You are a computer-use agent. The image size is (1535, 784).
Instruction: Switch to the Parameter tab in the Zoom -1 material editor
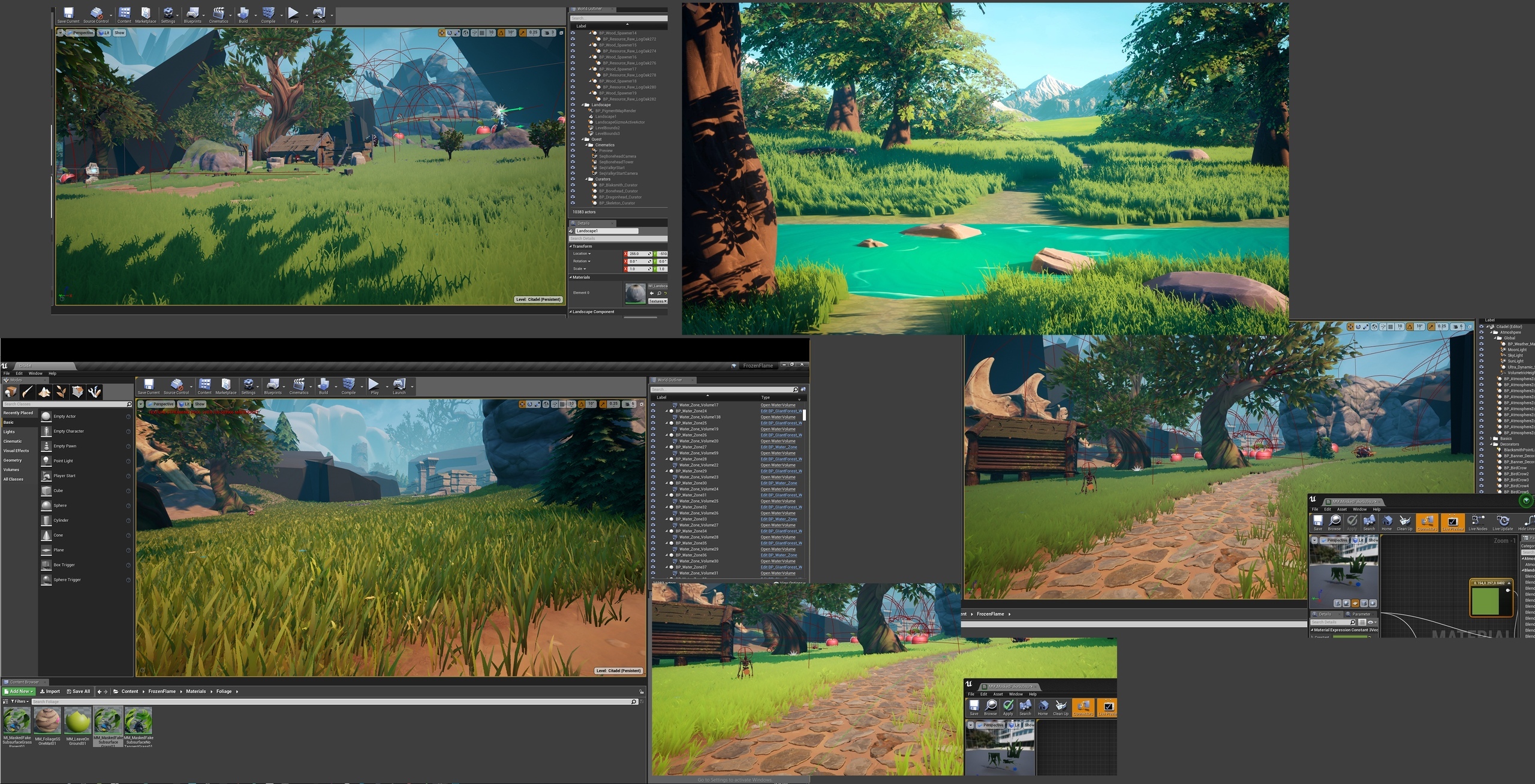[1359, 614]
